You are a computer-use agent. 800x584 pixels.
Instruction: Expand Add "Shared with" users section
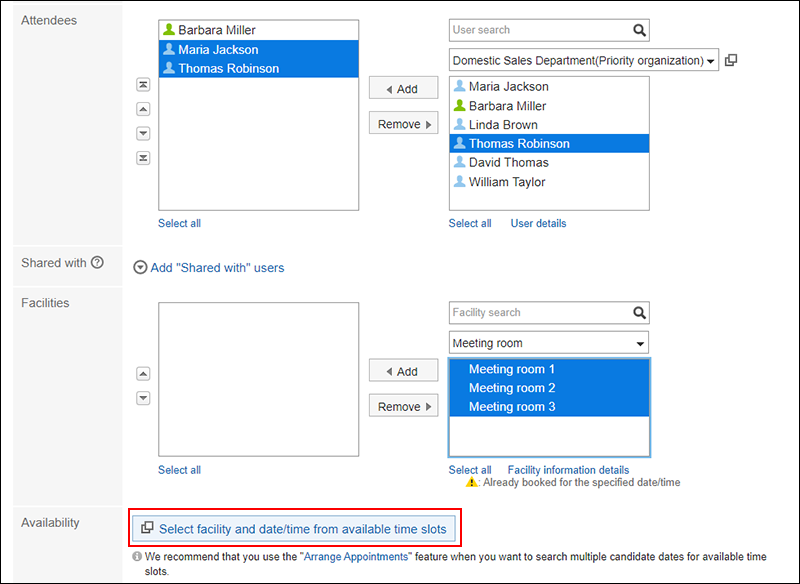click(209, 268)
